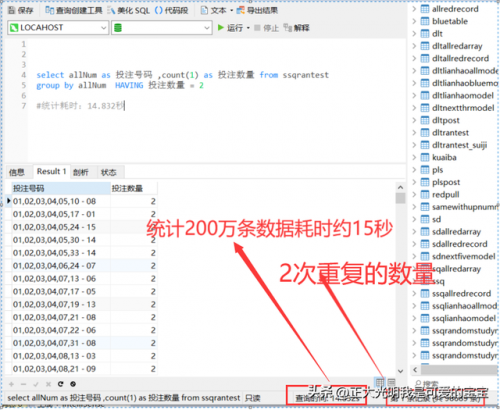Open the LOCAHOST connection dropdown

click(58, 28)
